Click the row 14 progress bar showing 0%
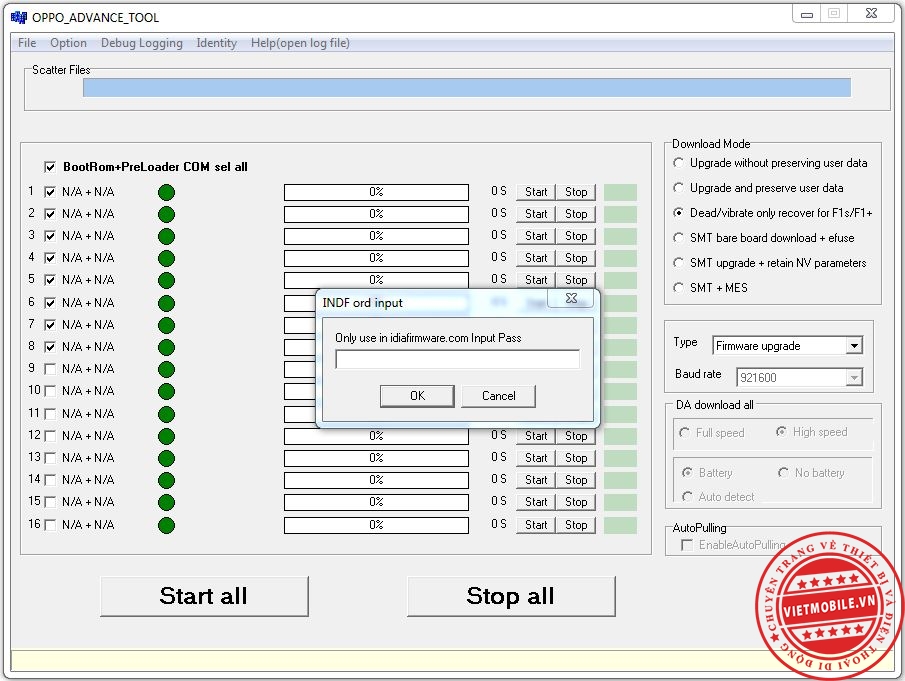 pyautogui.click(x=376, y=480)
